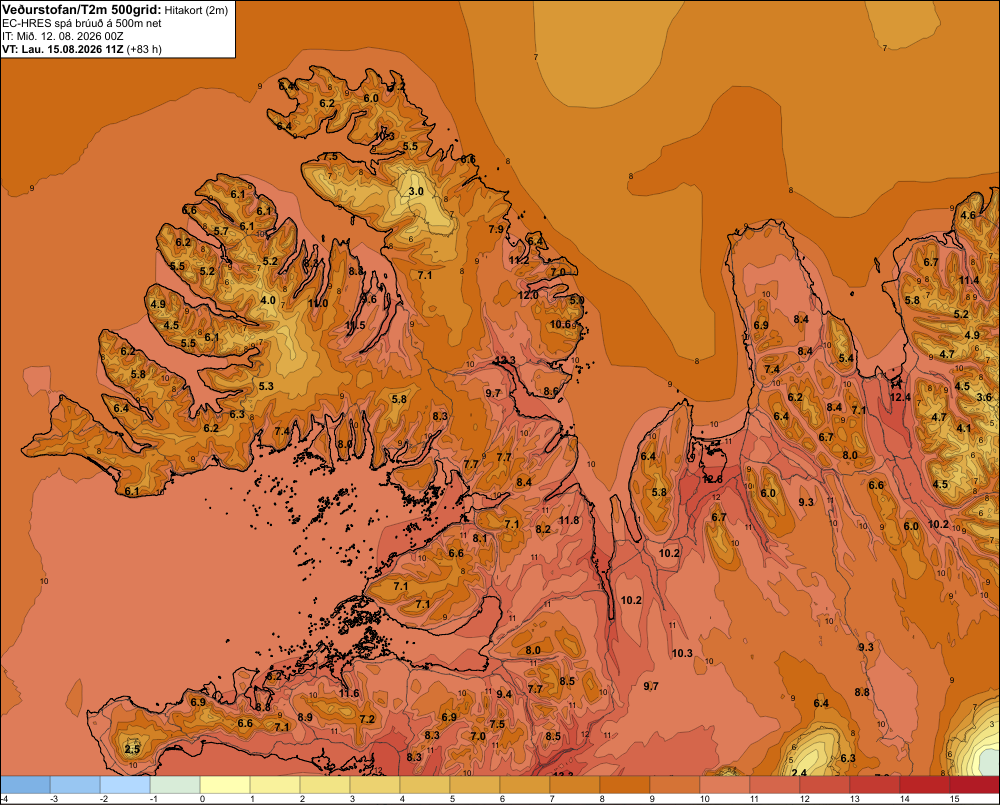
Task: Click the EC-HRES spá model description line
Action: tap(82, 24)
